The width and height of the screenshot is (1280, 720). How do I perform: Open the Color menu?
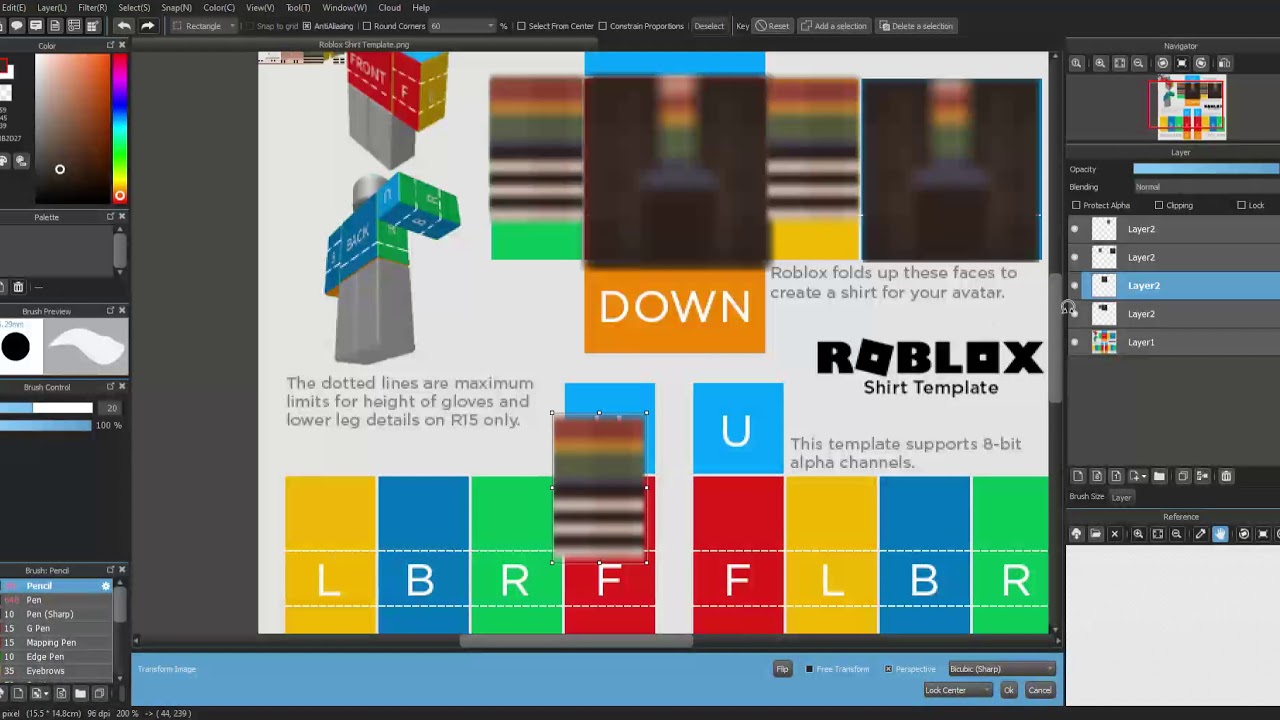(219, 7)
